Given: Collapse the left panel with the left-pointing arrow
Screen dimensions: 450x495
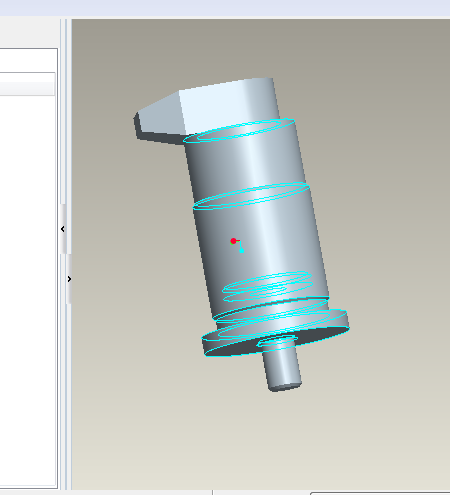Looking at the screenshot, I should click(x=63, y=229).
